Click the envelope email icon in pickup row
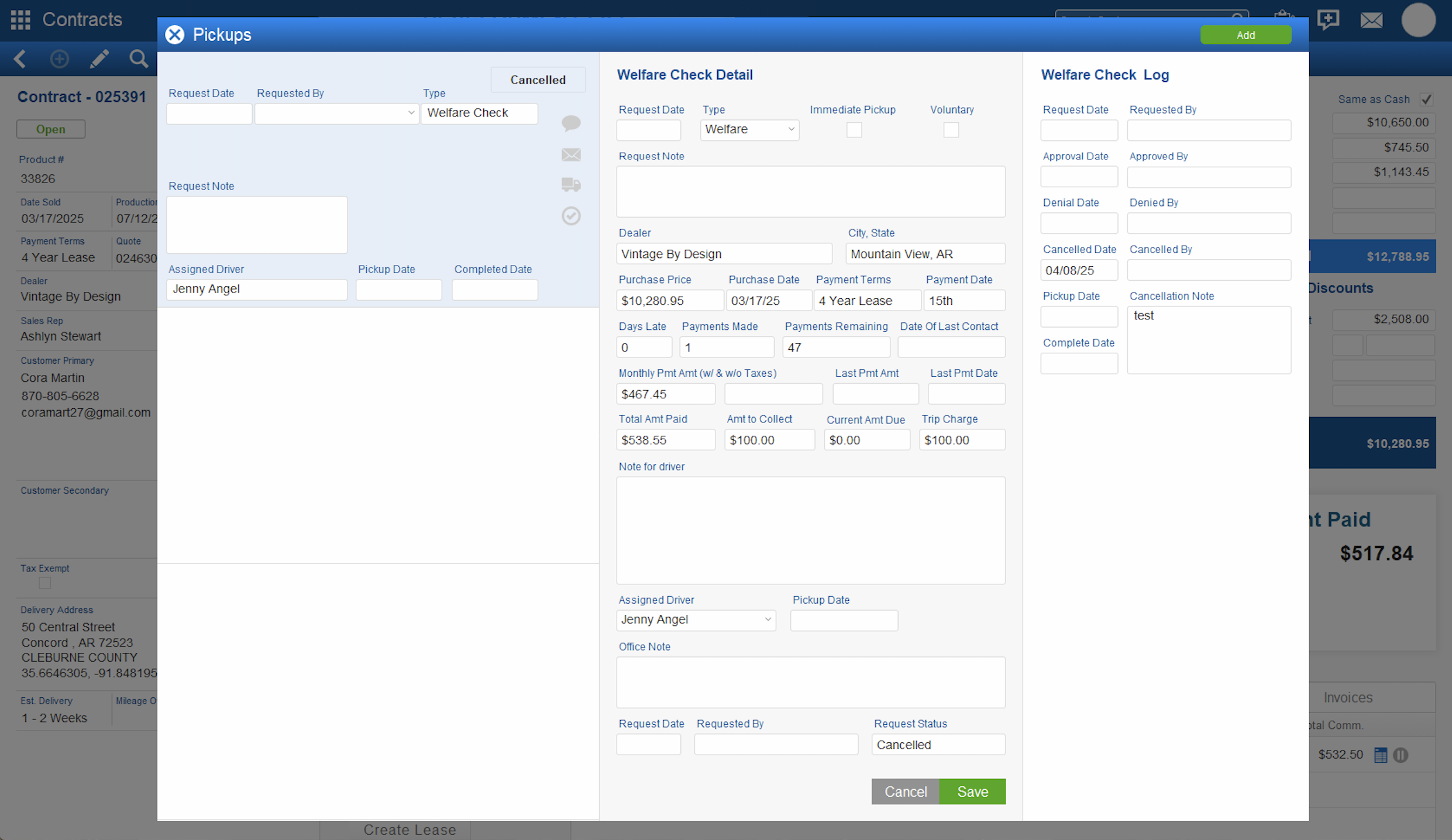This screenshot has width=1452, height=840. pos(571,154)
